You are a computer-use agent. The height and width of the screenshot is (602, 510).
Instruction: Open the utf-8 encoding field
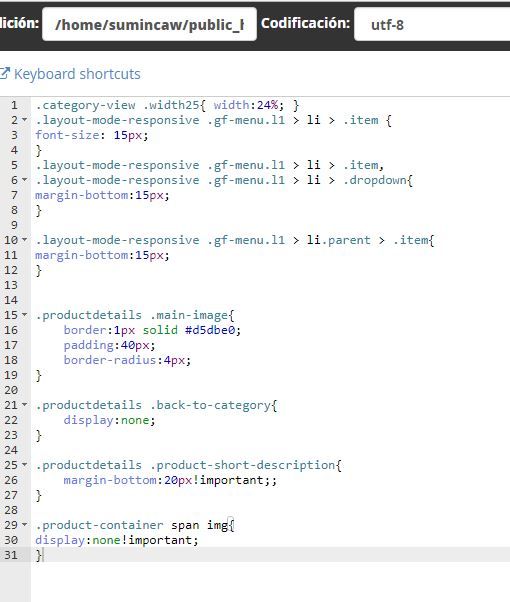pyautogui.click(x=432, y=25)
